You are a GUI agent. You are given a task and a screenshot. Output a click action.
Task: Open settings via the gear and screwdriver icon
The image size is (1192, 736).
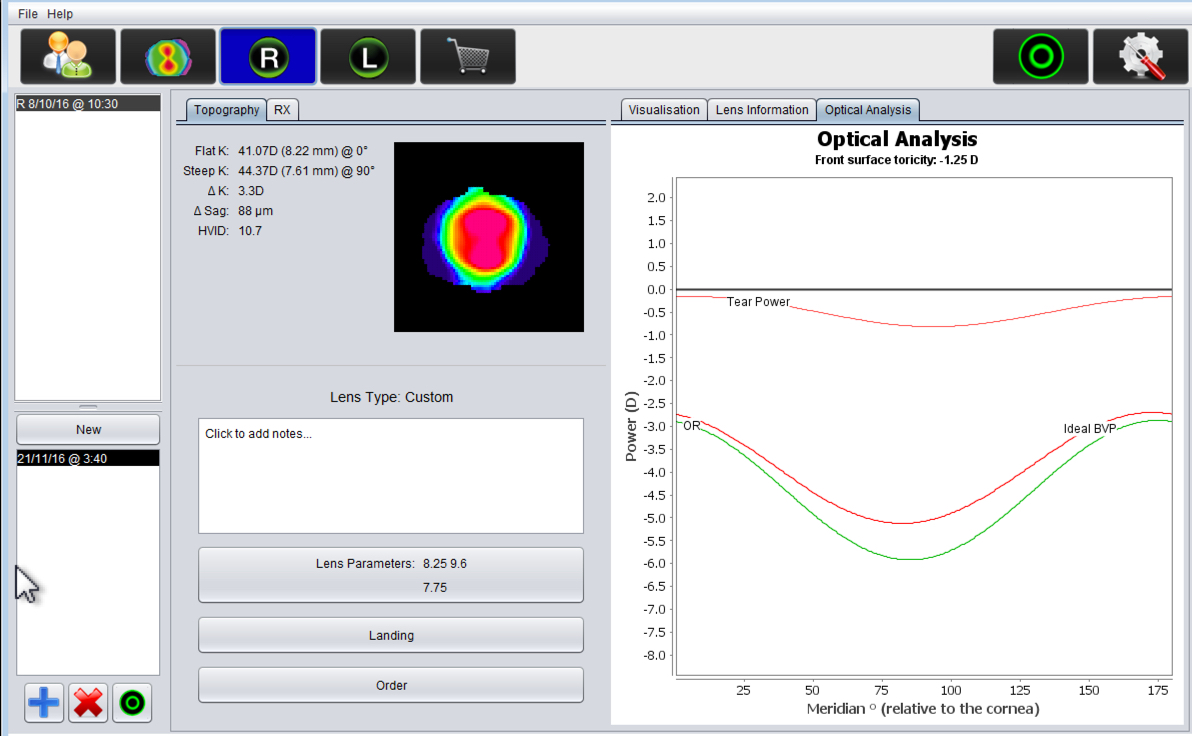[1140, 56]
